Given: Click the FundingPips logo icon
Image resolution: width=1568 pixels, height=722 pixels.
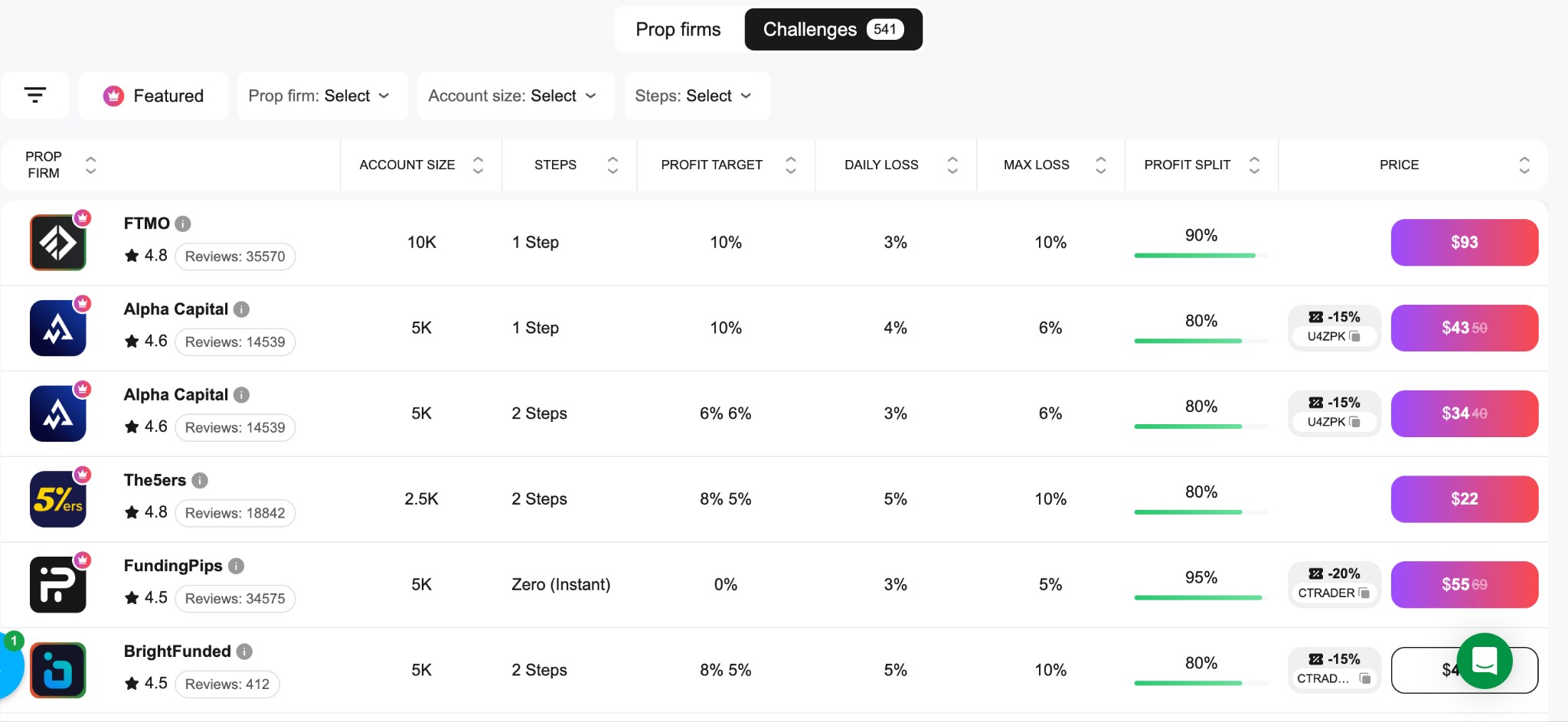Looking at the screenshot, I should [58, 585].
